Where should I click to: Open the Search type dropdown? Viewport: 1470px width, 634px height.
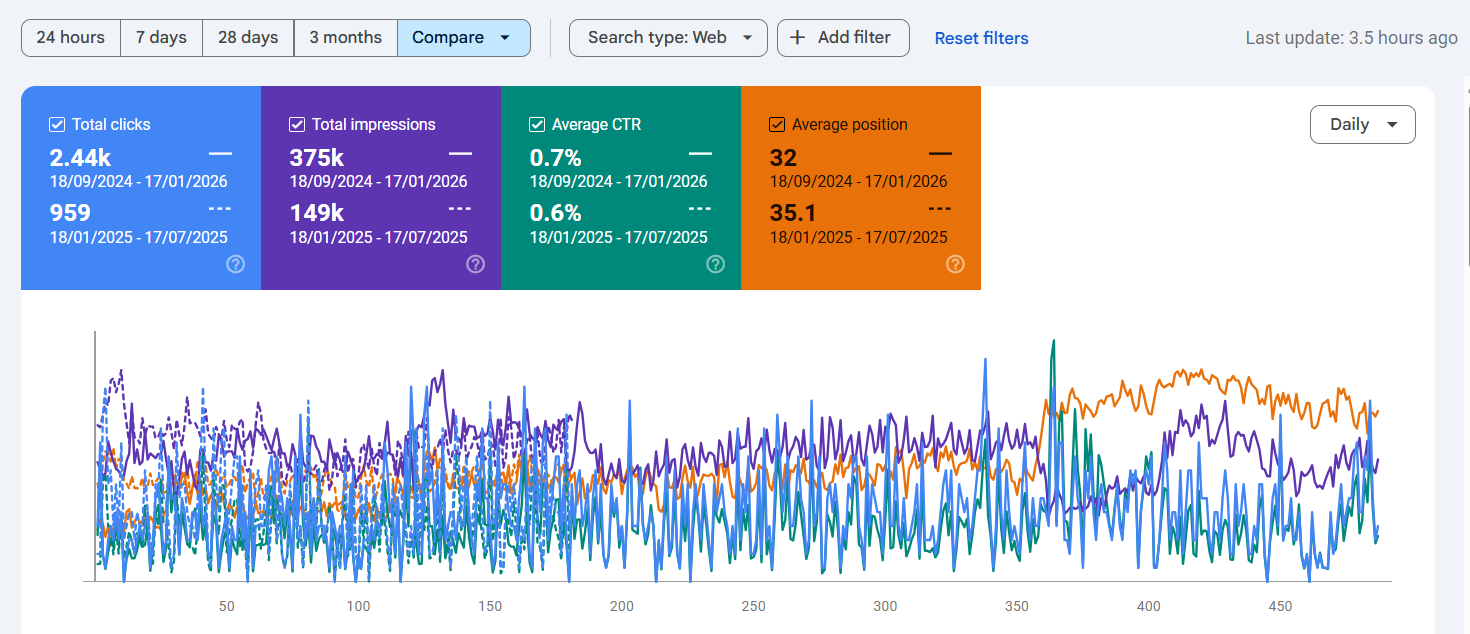668,36
